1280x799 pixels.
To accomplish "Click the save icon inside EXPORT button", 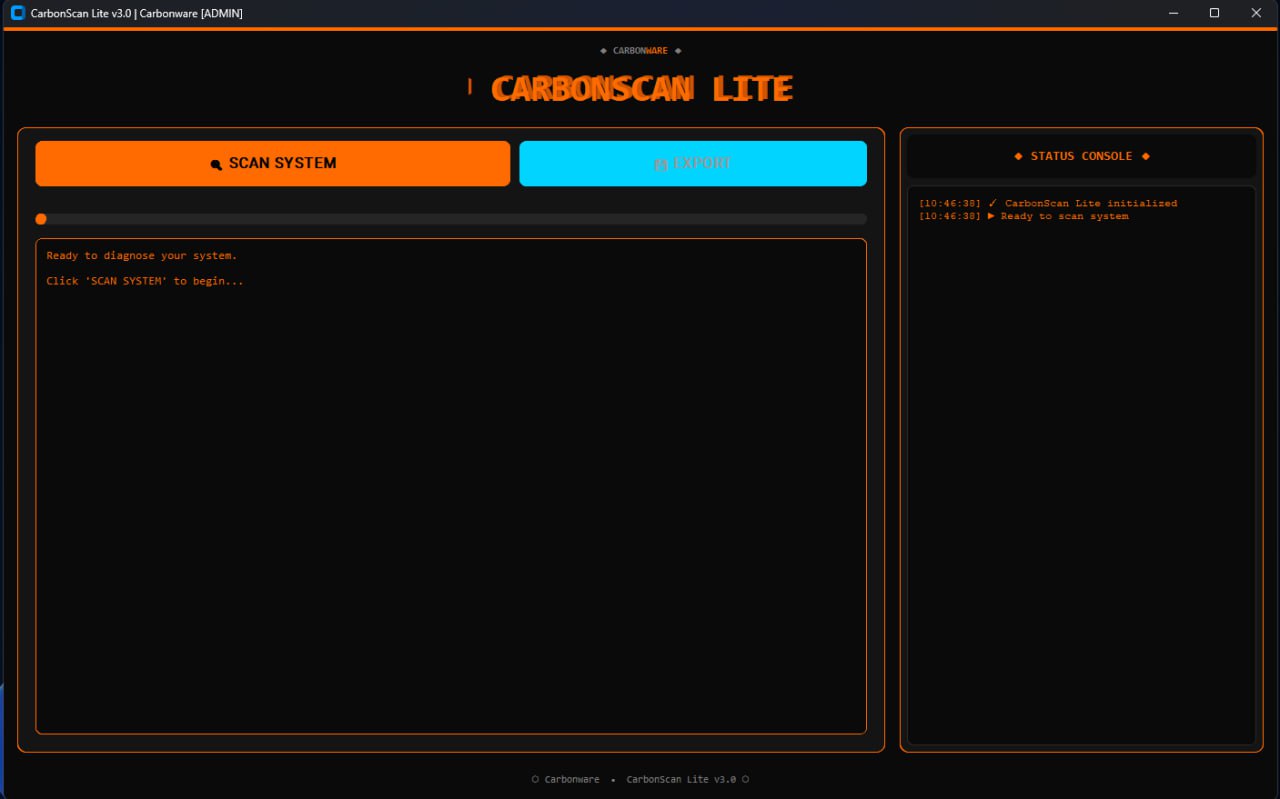I will (x=660, y=163).
